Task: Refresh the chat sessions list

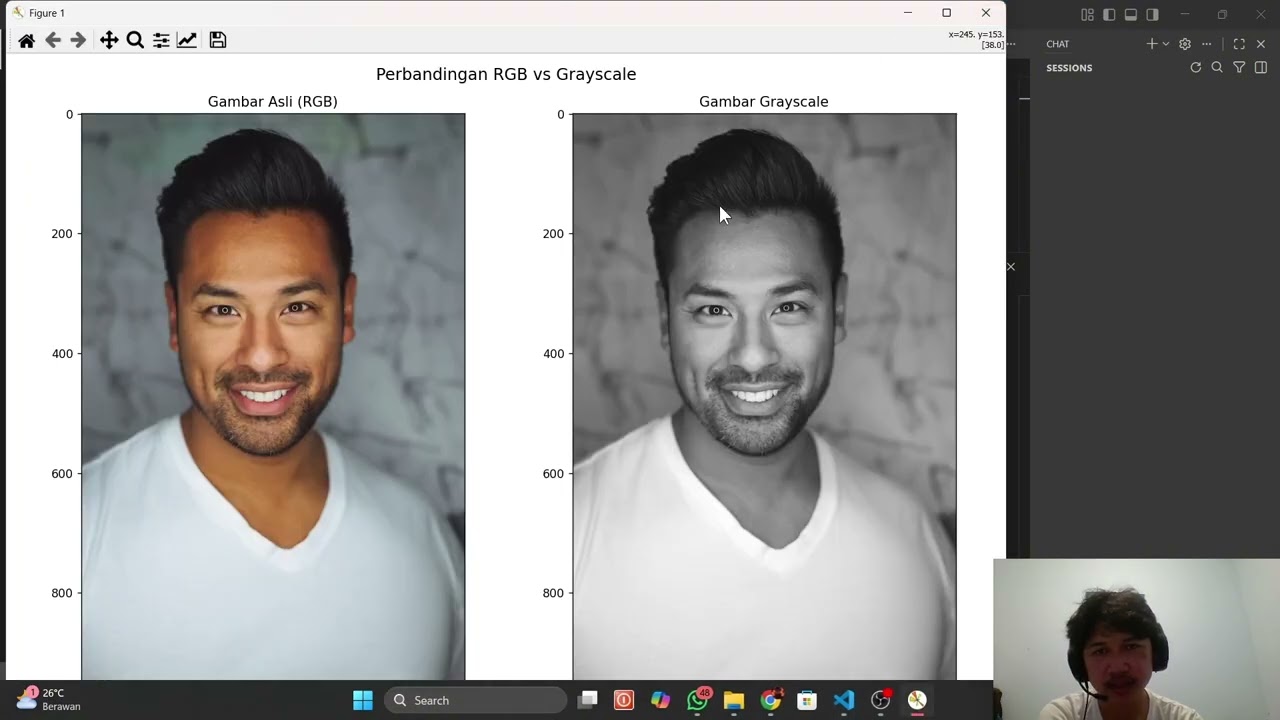Action: pyautogui.click(x=1195, y=67)
